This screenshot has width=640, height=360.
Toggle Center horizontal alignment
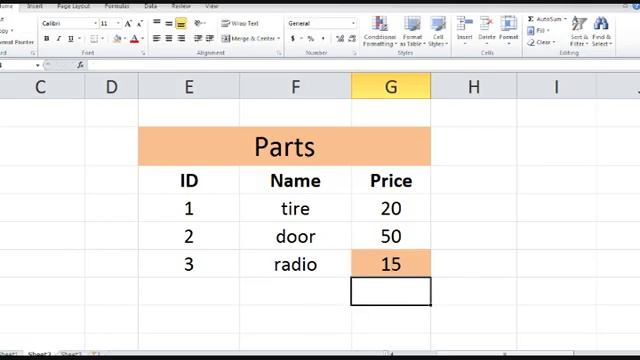coord(169,38)
